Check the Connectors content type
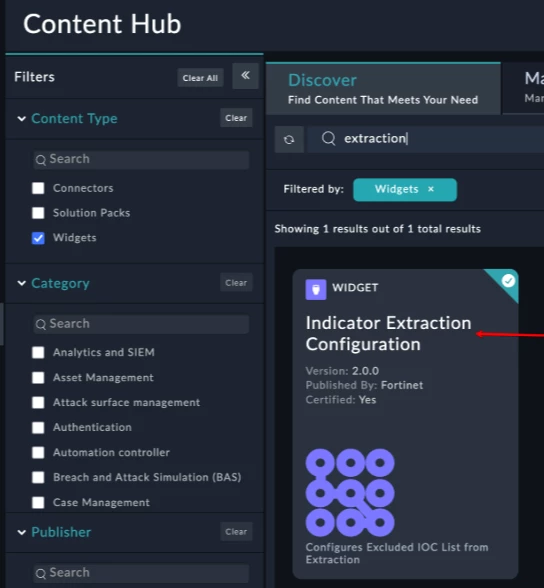Image resolution: width=544 pixels, height=588 pixels. (x=38, y=188)
